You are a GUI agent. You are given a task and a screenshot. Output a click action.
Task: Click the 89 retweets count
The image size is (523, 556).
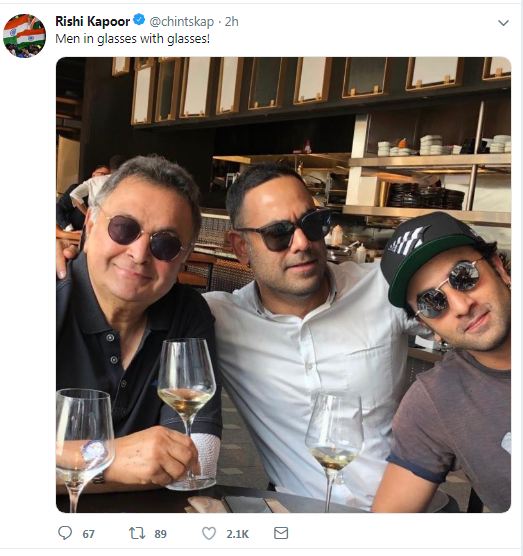(160, 534)
